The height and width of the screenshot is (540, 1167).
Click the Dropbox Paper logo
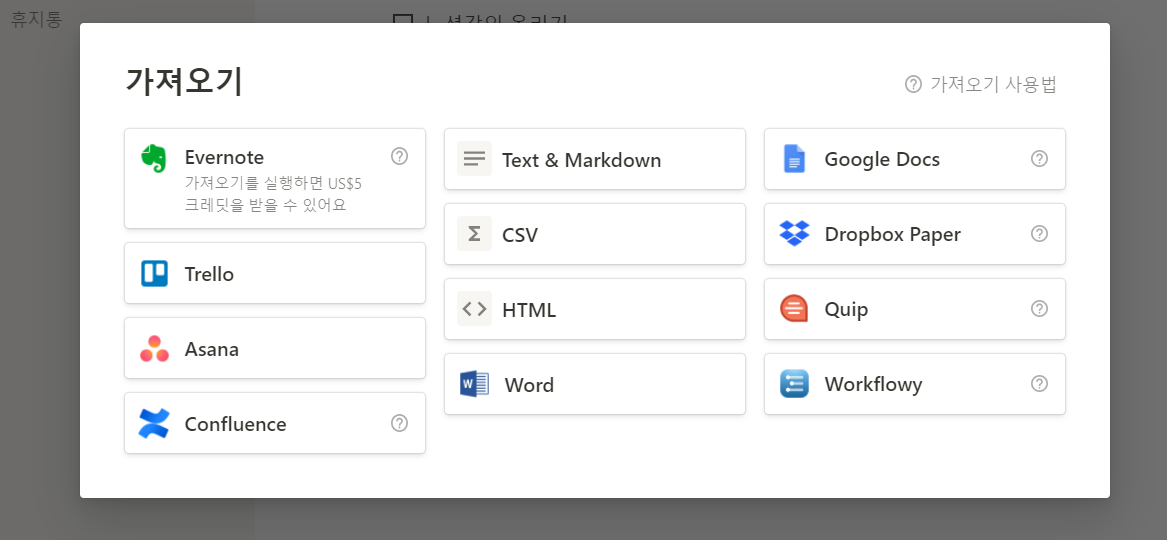[x=794, y=234]
